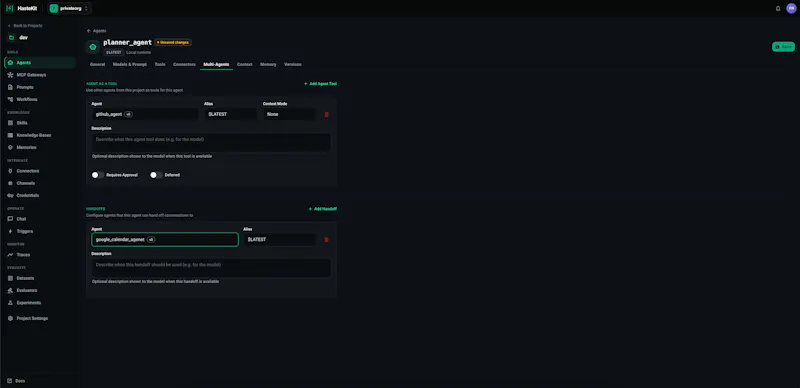Go to Credentials in the sidebar

coord(40,196)
